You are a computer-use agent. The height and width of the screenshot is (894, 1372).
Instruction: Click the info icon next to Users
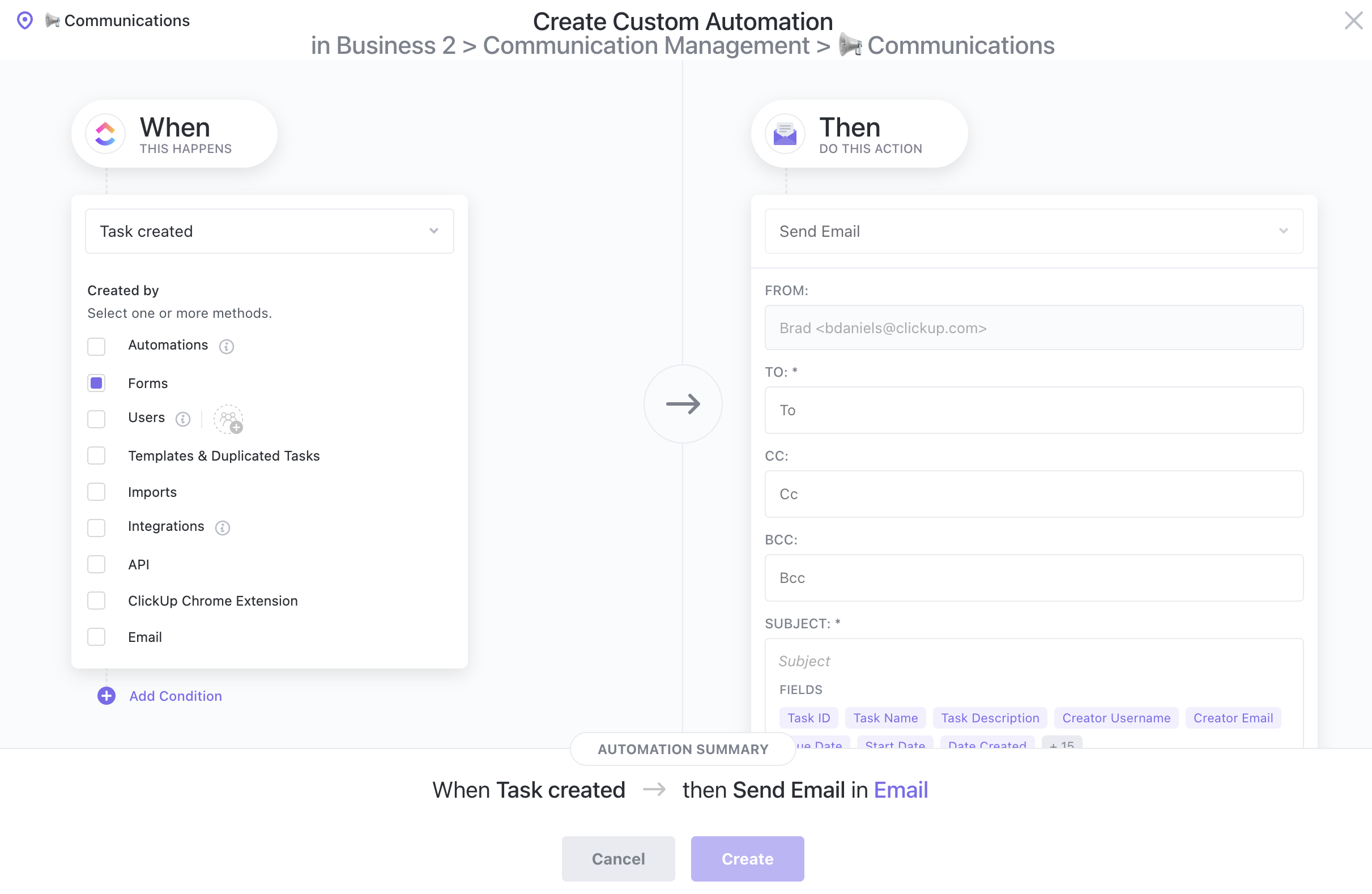(x=183, y=419)
